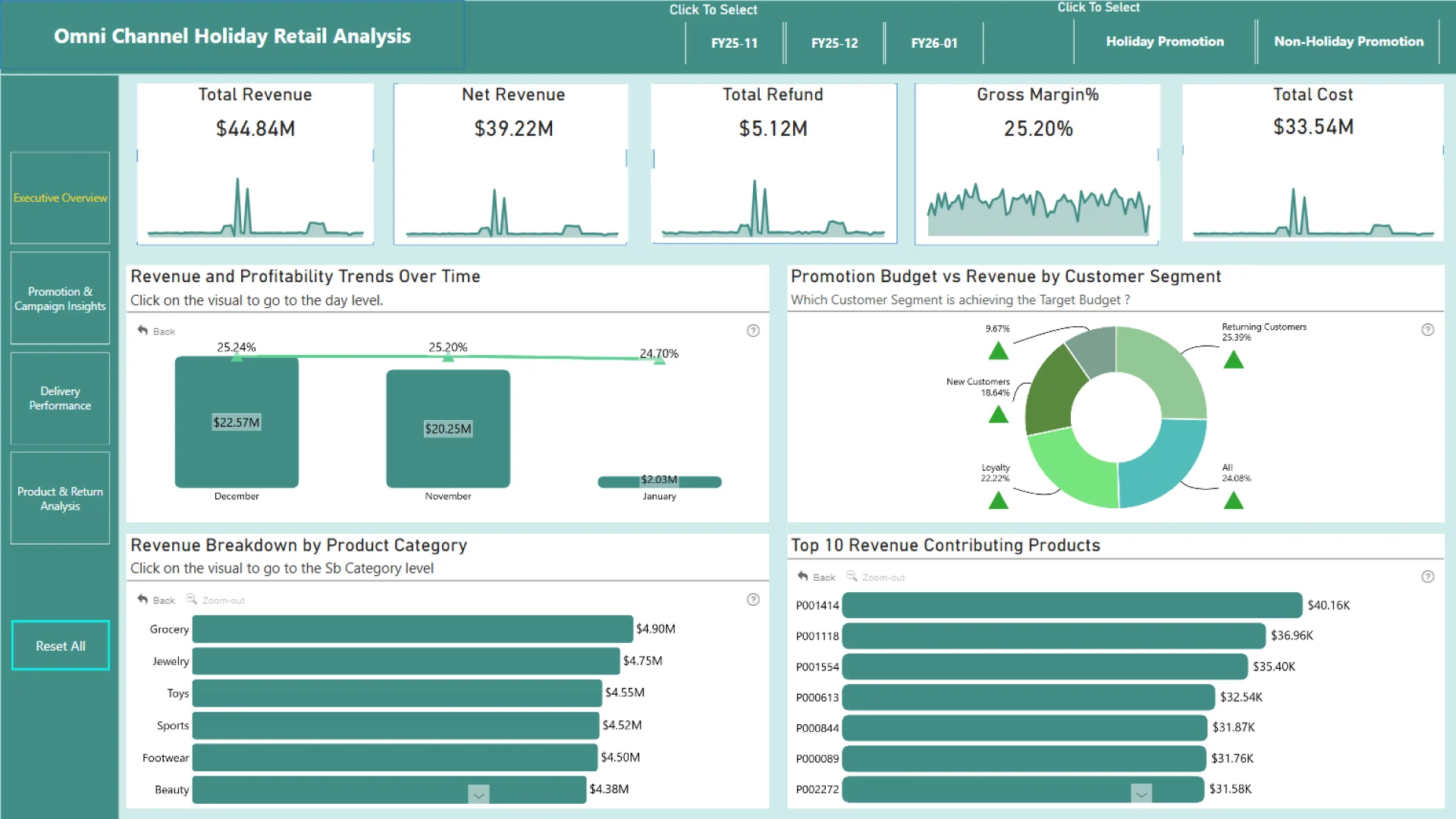Click help icon in Top 10 Products chart
Image resolution: width=1456 pixels, height=819 pixels.
(x=1427, y=577)
